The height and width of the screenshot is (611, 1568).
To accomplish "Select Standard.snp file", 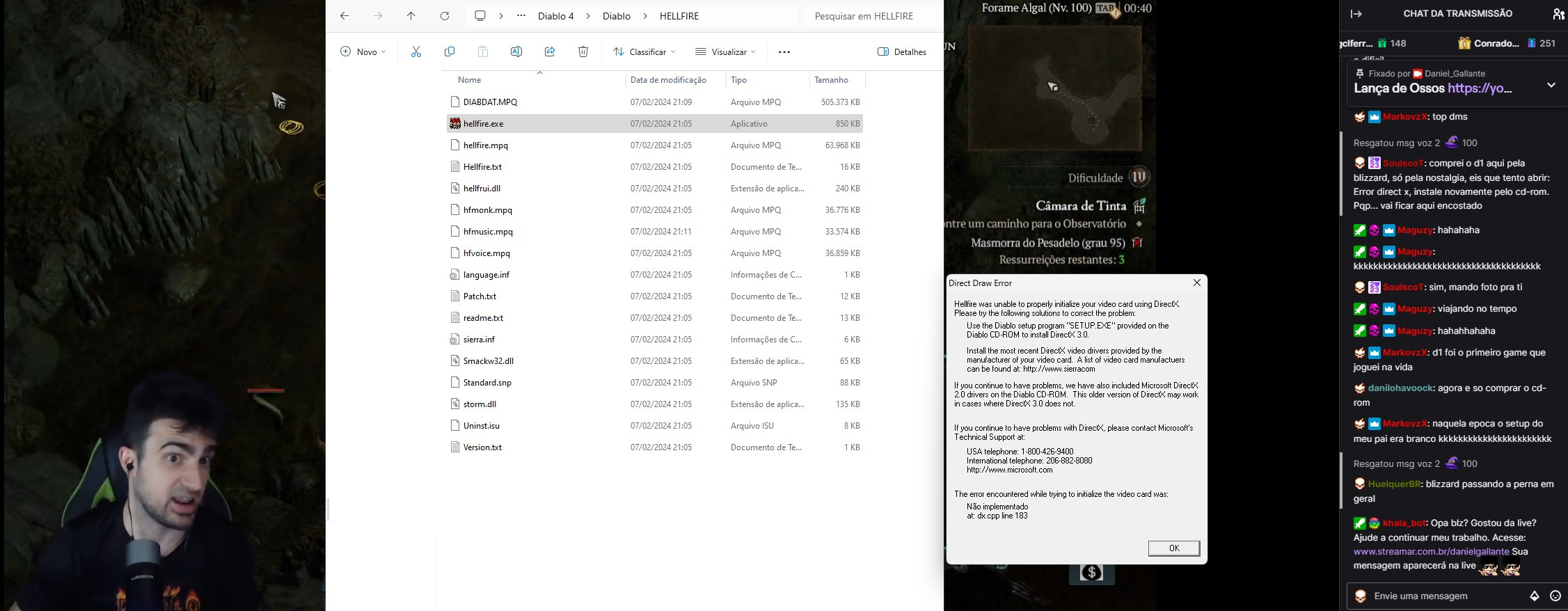I will tap(655, 382).
